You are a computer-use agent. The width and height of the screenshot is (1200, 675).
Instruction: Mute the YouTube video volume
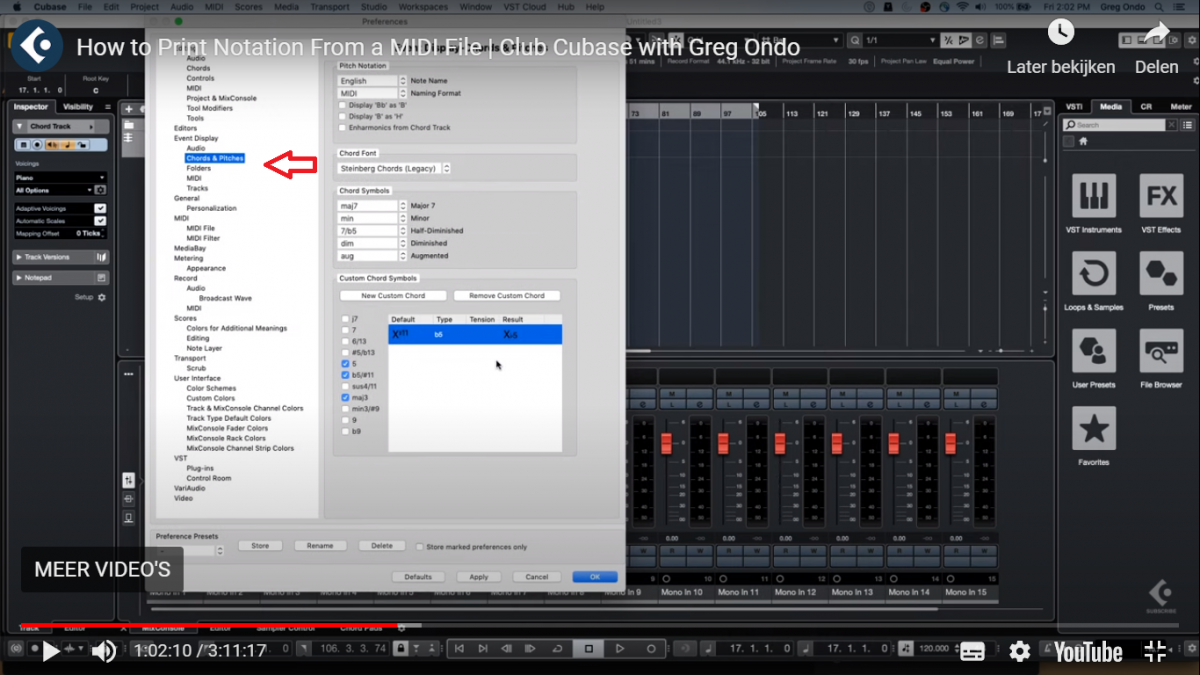(x=104, y=652)
